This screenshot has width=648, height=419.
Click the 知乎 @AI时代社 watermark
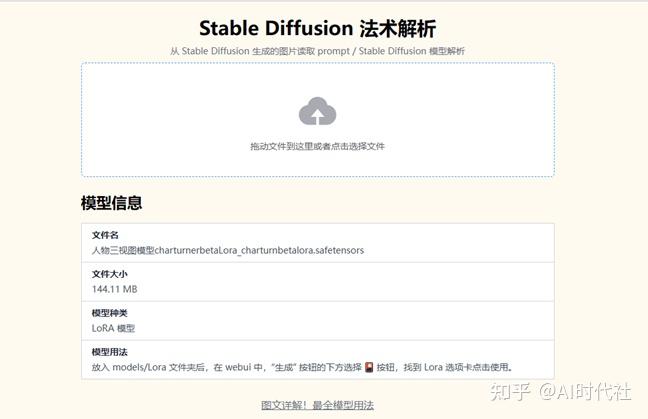(560, 391)
